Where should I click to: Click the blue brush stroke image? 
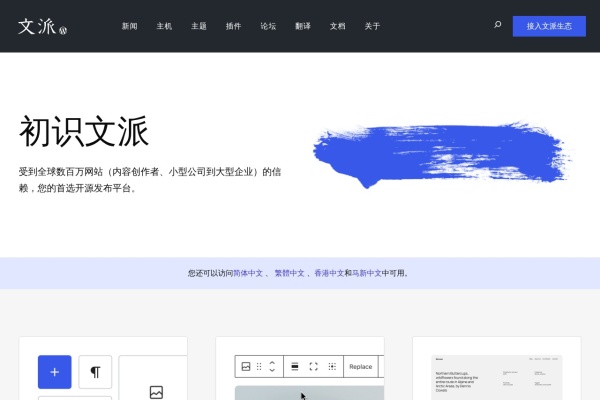pos(443,155)
